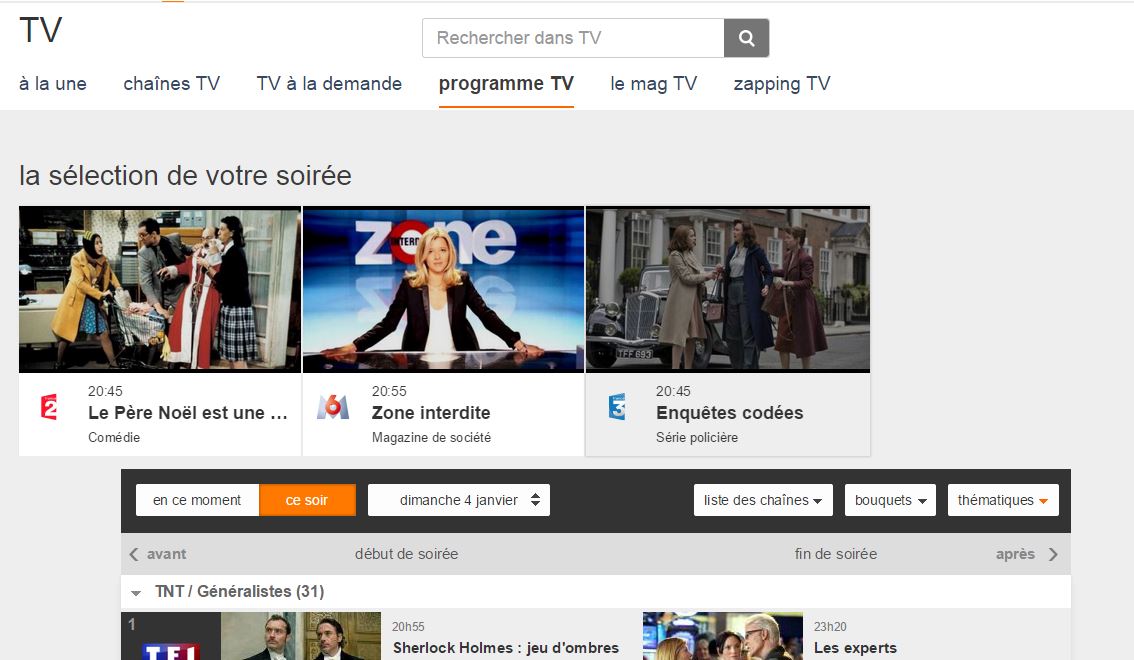Collapse the TNT / Généralistes section
1134x660 pixels.
pyautogui.click(x=136, y=593)
